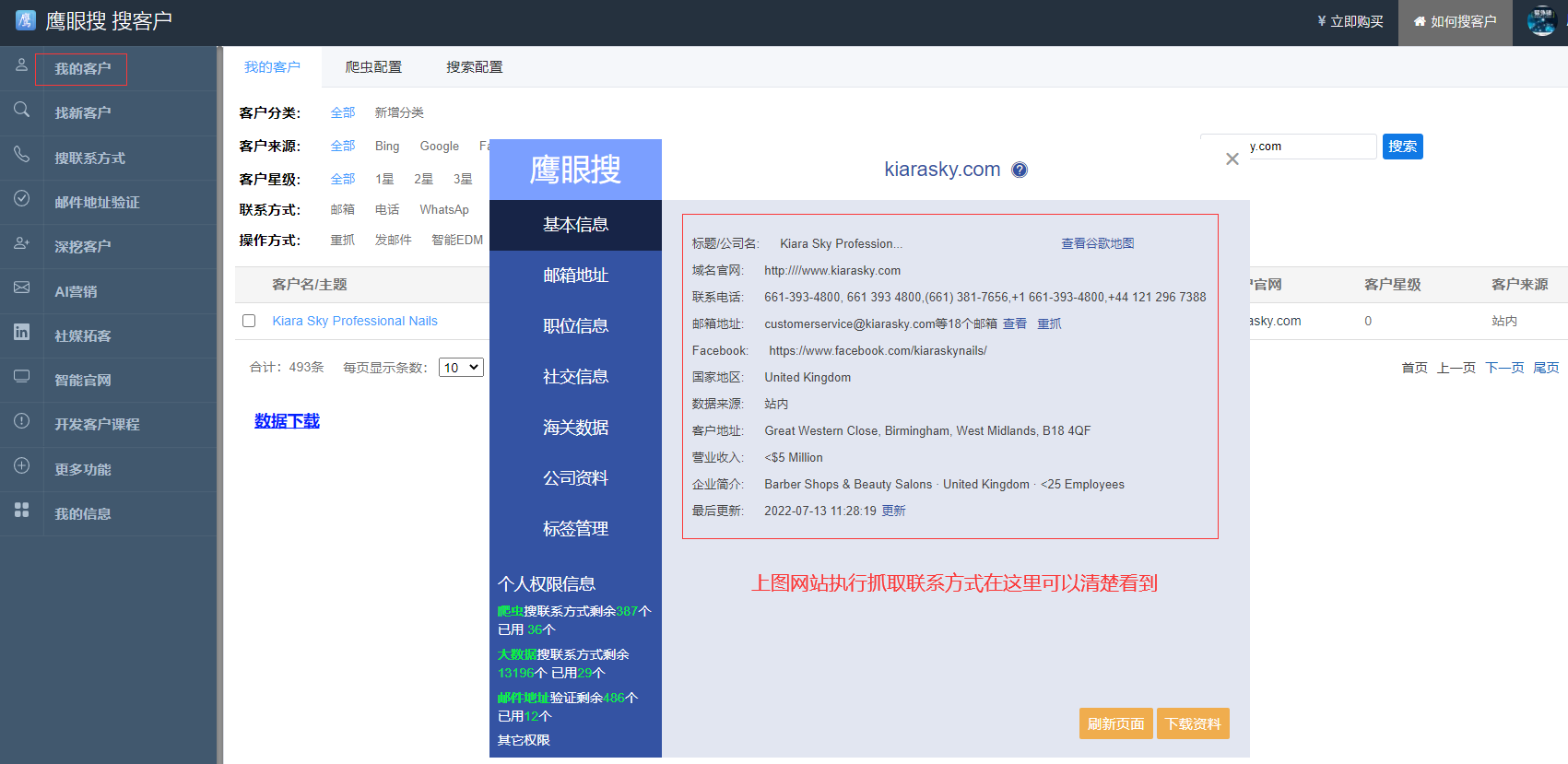
Task: Filter customer source by Google
Action: click(439, 147)
